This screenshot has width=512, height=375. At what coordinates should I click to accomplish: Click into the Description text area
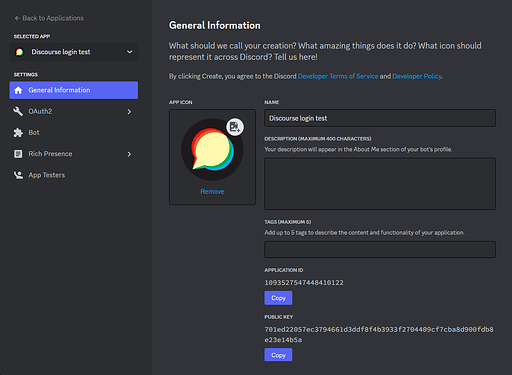pos(380,184)
